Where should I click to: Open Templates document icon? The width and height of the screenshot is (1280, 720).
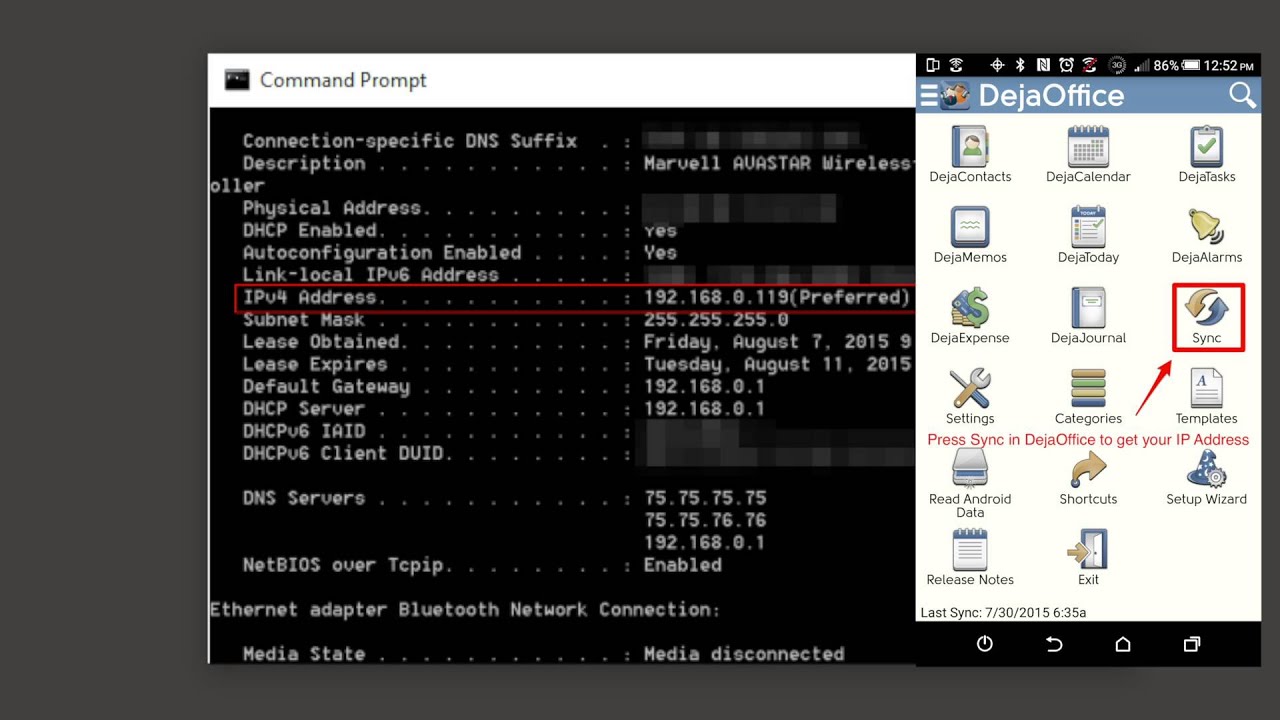[x=1207, y=389]
